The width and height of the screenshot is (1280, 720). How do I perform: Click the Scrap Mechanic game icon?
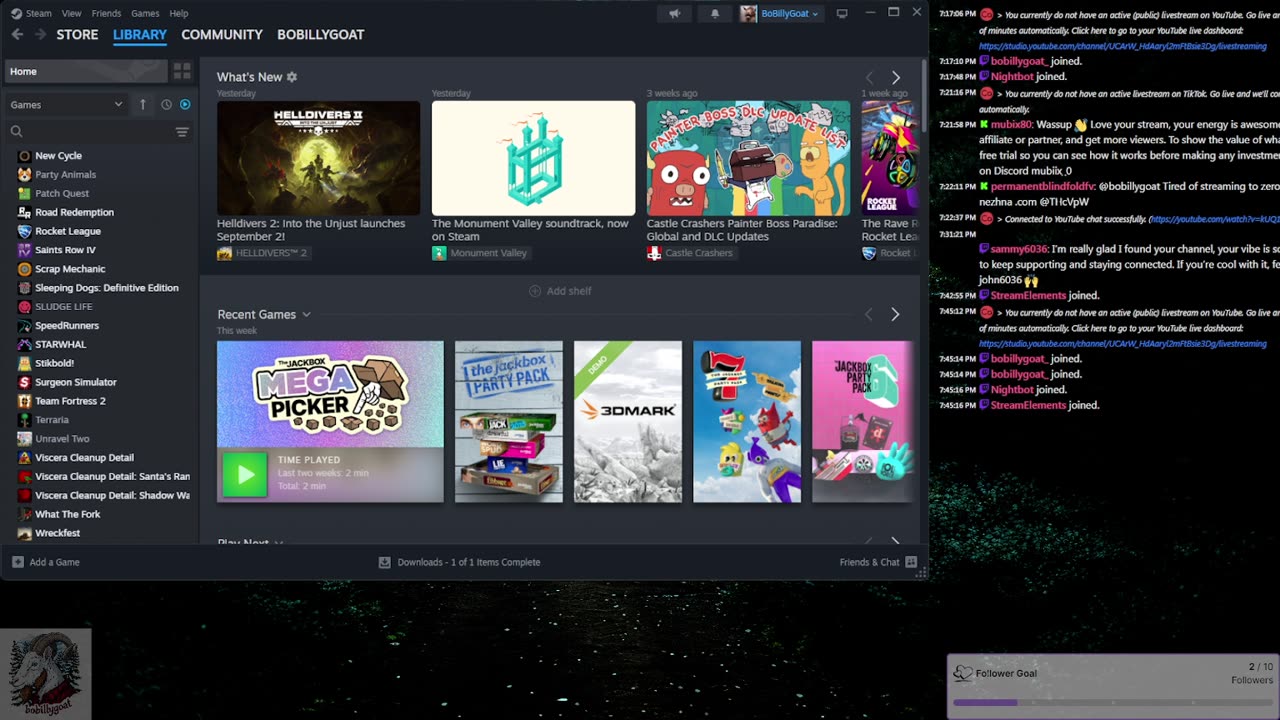pyautogui.click(x=24, y=269)
